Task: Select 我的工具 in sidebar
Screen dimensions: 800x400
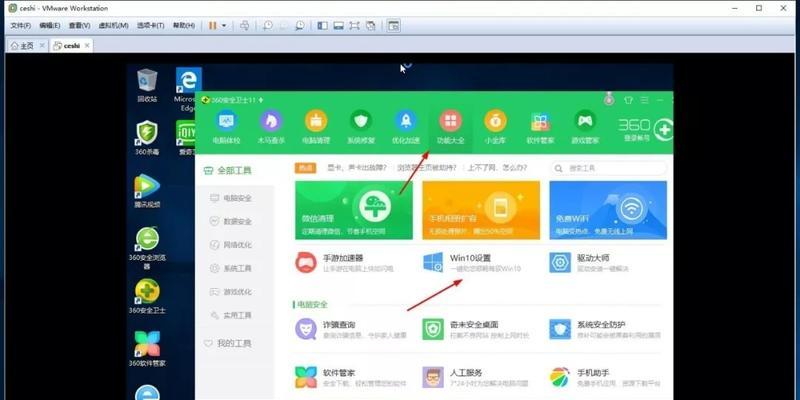Action: 228,343
